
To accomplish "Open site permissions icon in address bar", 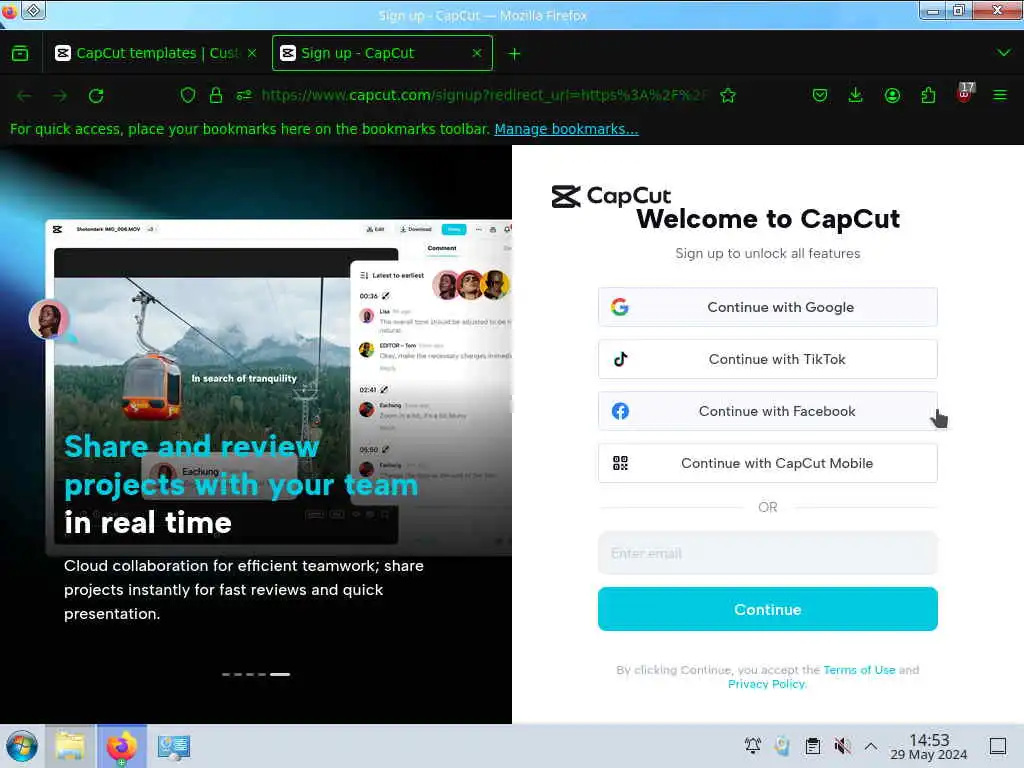I will (244, 95).
